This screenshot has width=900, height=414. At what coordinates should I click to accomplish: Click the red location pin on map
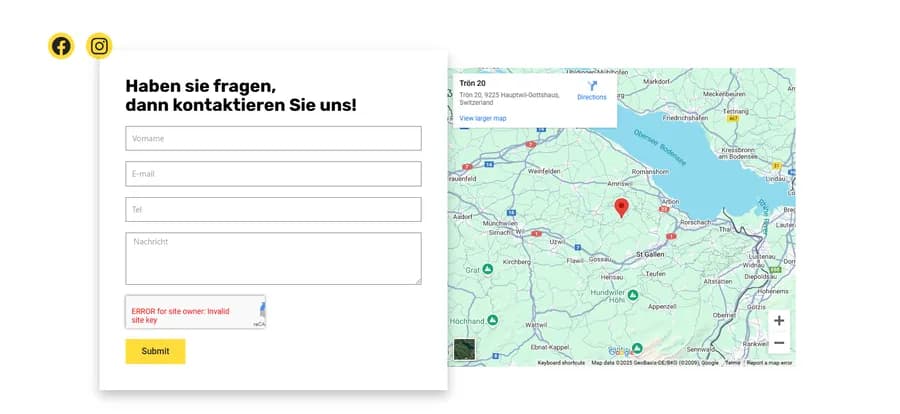click(621, 207)
